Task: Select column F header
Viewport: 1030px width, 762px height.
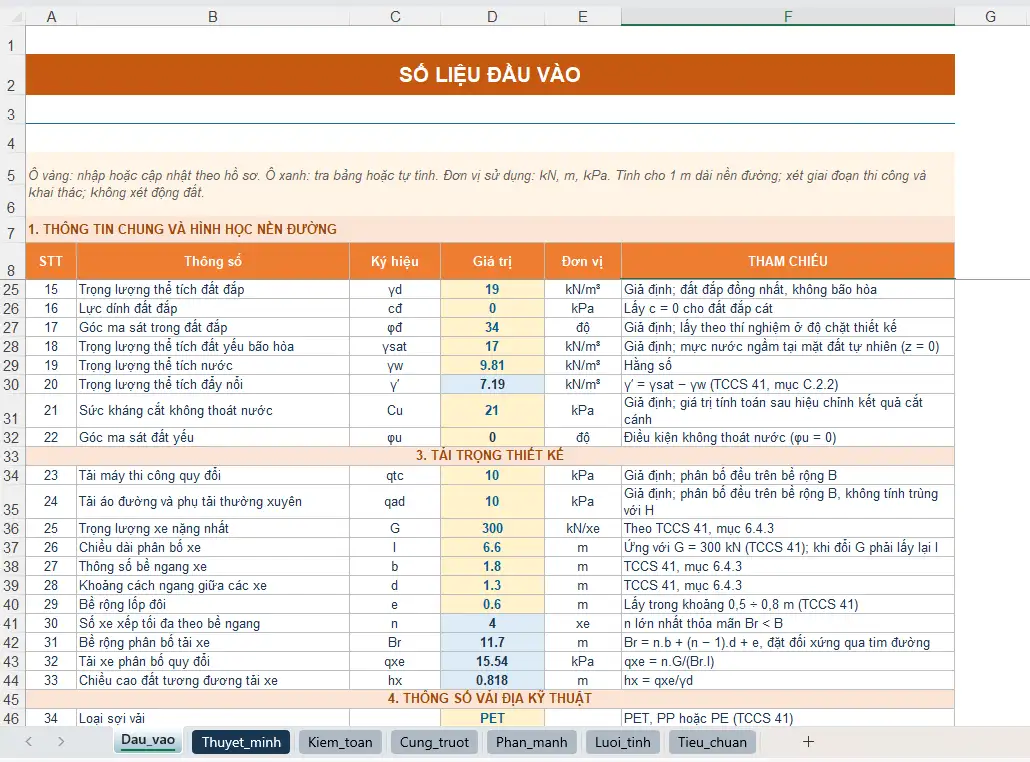Action: click(788, 17)
